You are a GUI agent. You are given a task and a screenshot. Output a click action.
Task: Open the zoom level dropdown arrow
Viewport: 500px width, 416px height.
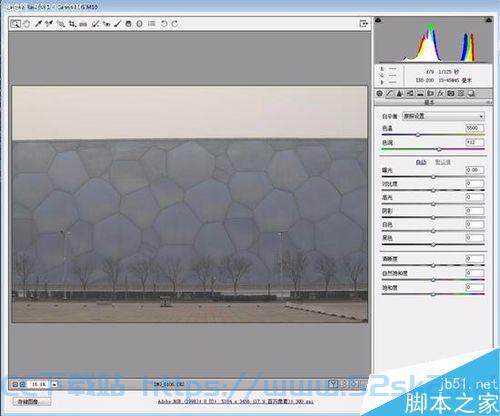(55, 384)
